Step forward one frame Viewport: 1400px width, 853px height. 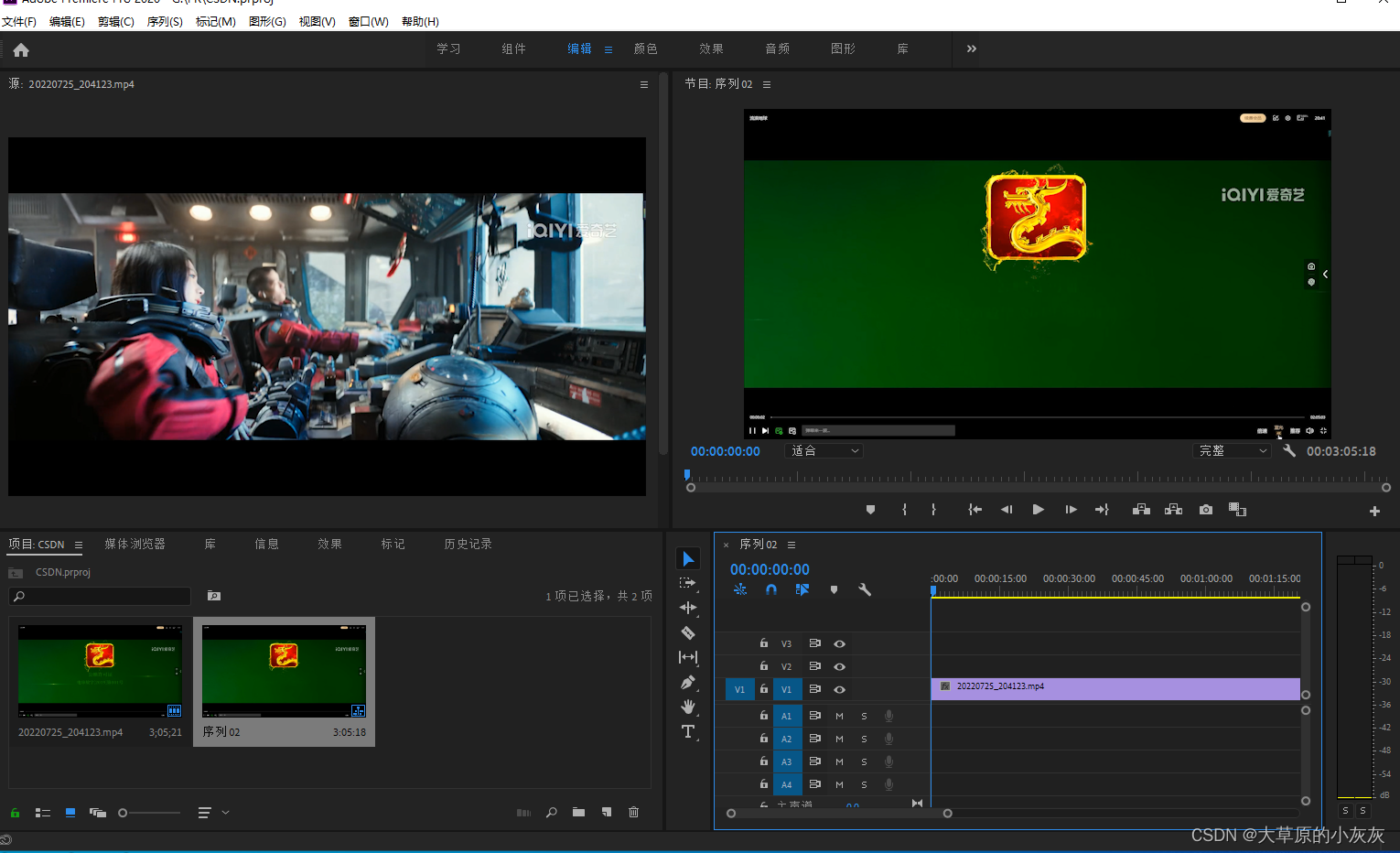[x=1071, y=510]
